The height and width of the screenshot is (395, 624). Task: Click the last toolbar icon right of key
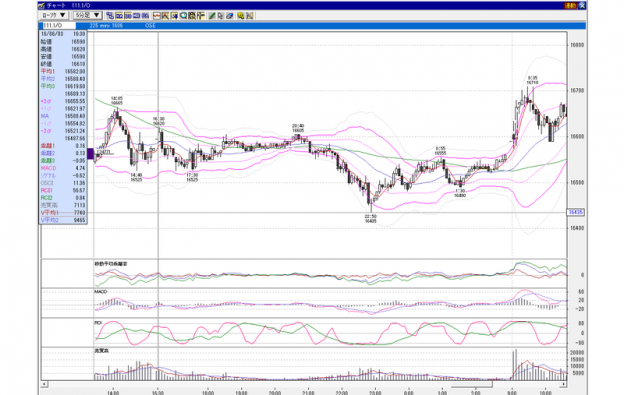250,16
